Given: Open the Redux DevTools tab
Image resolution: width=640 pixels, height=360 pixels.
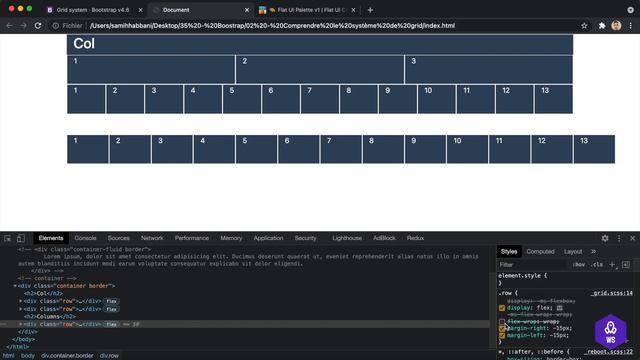Looking at the screenshot, I should pyautogui.click(x=415, y=238).
